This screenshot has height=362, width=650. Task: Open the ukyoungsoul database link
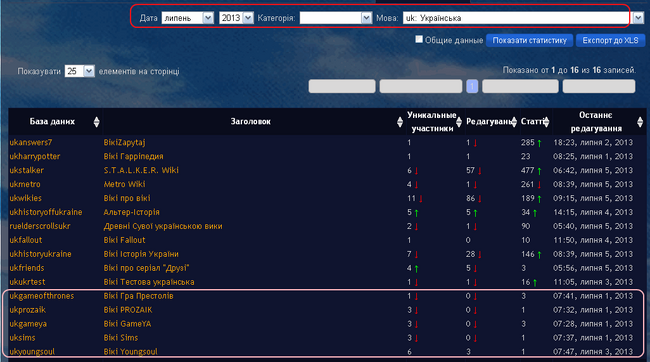pyautogui.click(x=32, y=352)
